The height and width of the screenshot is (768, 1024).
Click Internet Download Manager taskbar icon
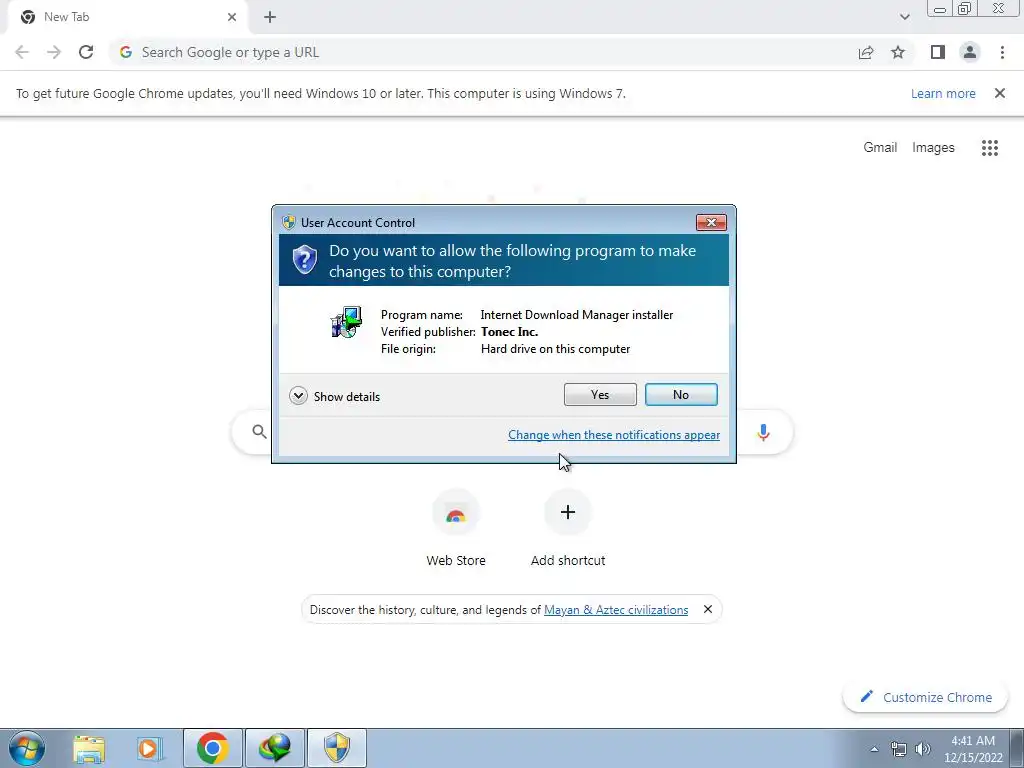pyautogui.click(x=274, y=748)
